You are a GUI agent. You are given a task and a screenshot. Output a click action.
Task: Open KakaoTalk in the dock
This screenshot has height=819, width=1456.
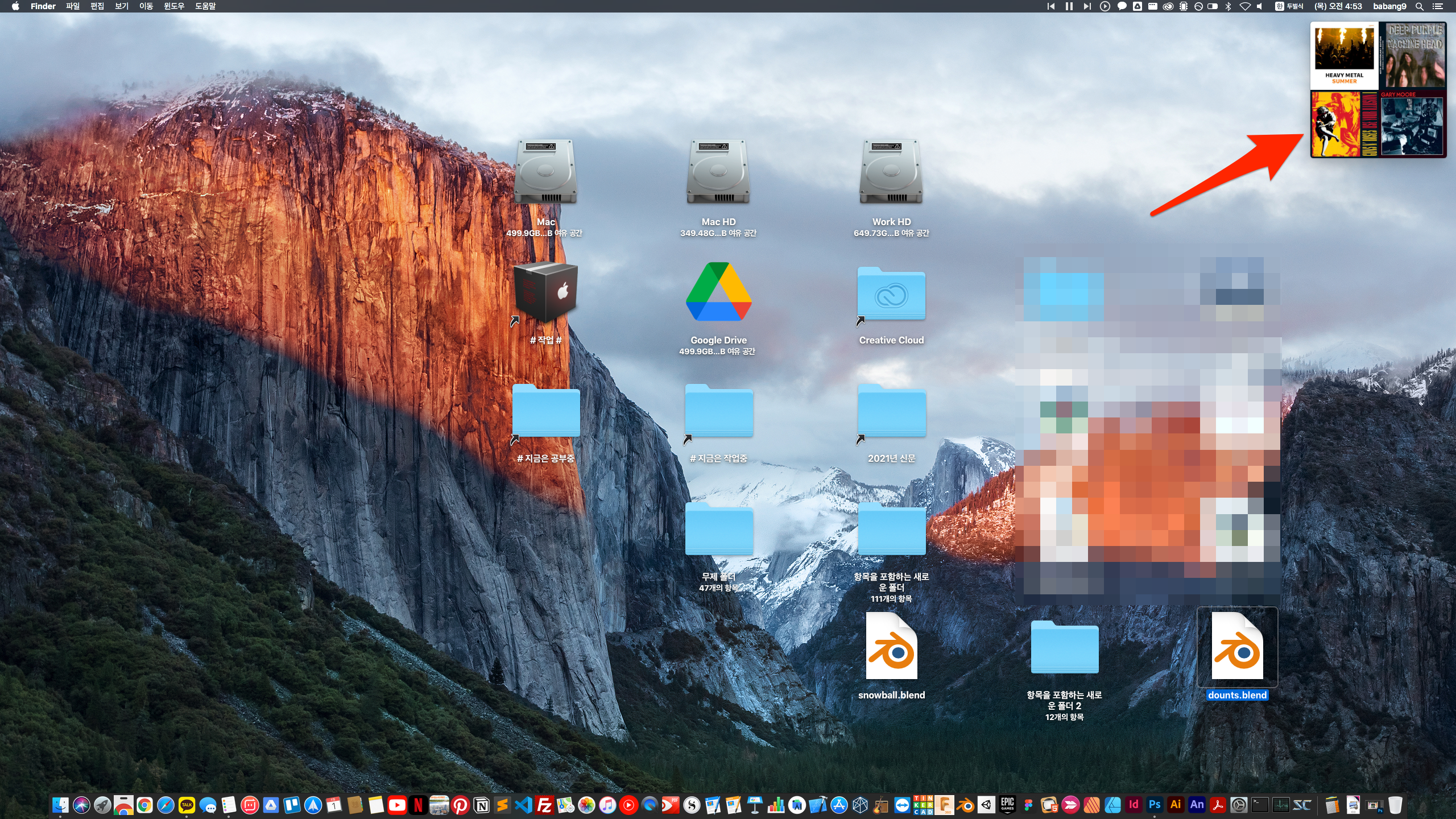click(187, 805)
